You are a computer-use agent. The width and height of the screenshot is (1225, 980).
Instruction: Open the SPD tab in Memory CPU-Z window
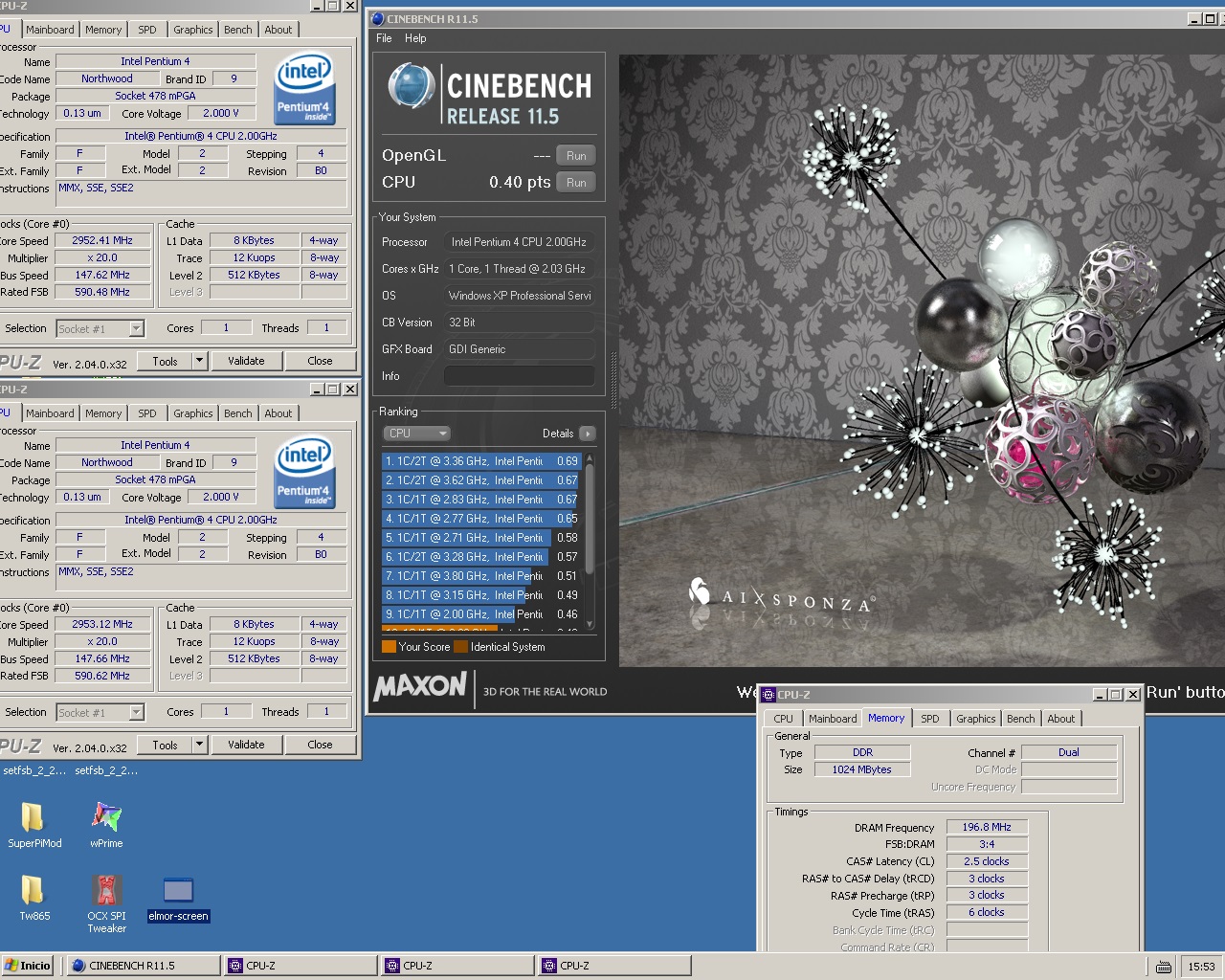click(929, 719)
